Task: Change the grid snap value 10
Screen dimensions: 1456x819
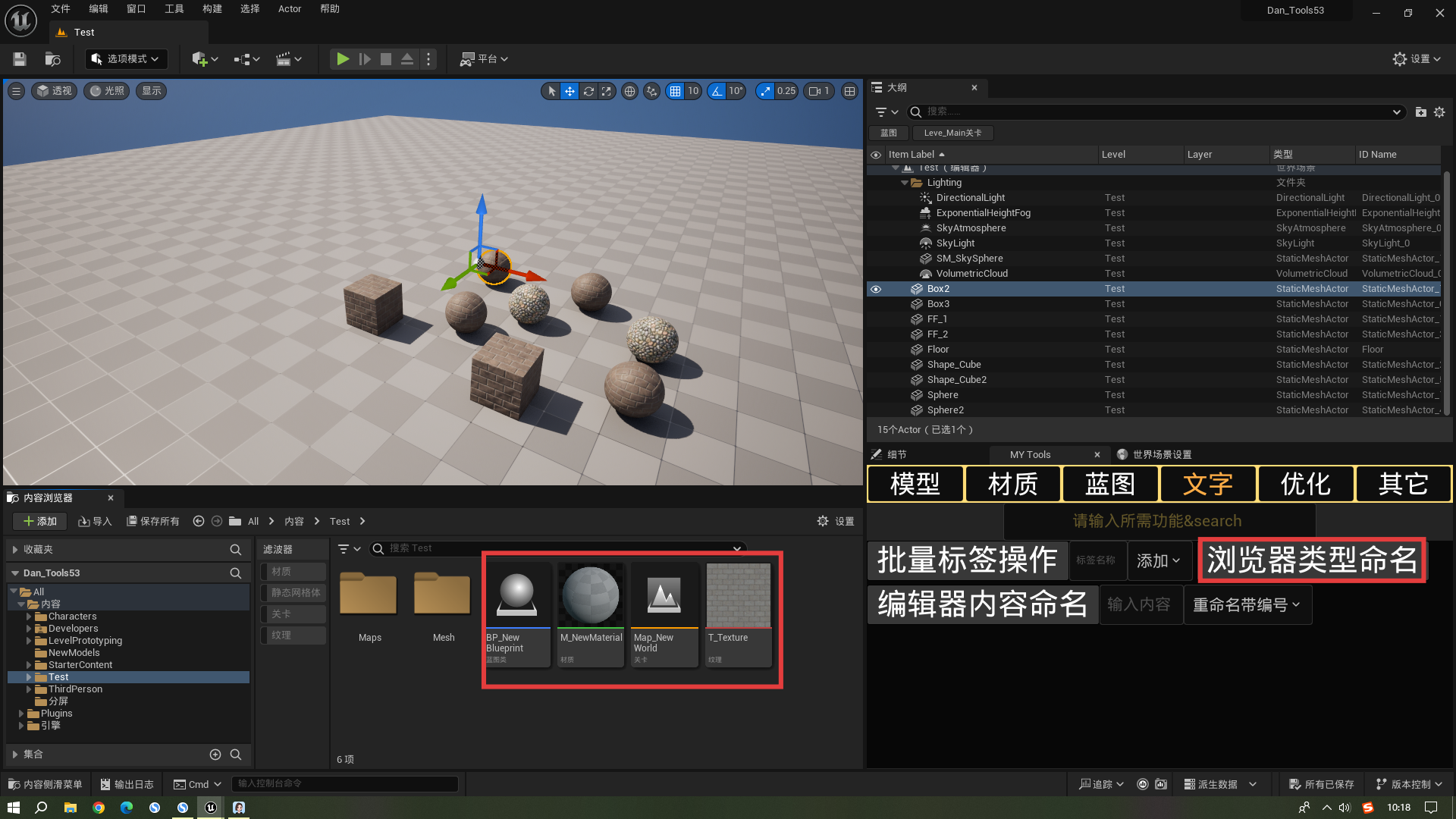Action: (x=693, y=91)
